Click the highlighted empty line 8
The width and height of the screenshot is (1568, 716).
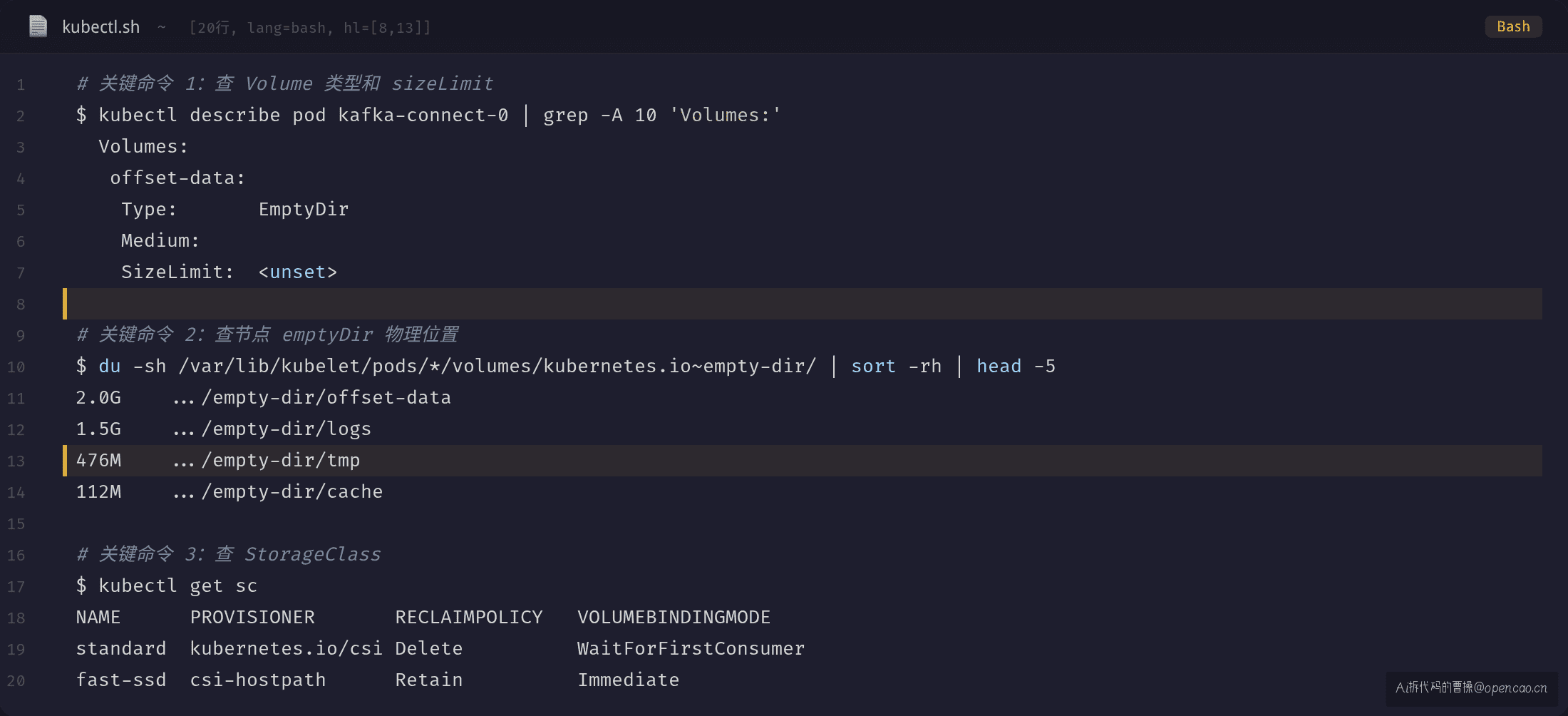tap(803, 304)
